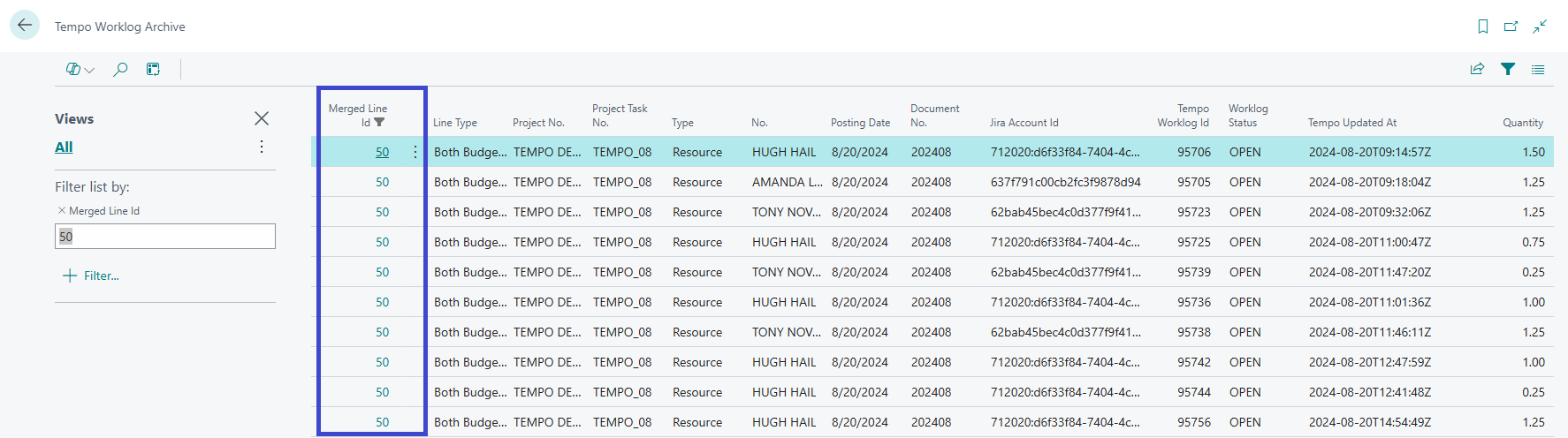Click the add Filter... button
The width and height of the screenshot is (1568, 438).
pyautogui.click(x=91, y=276)
